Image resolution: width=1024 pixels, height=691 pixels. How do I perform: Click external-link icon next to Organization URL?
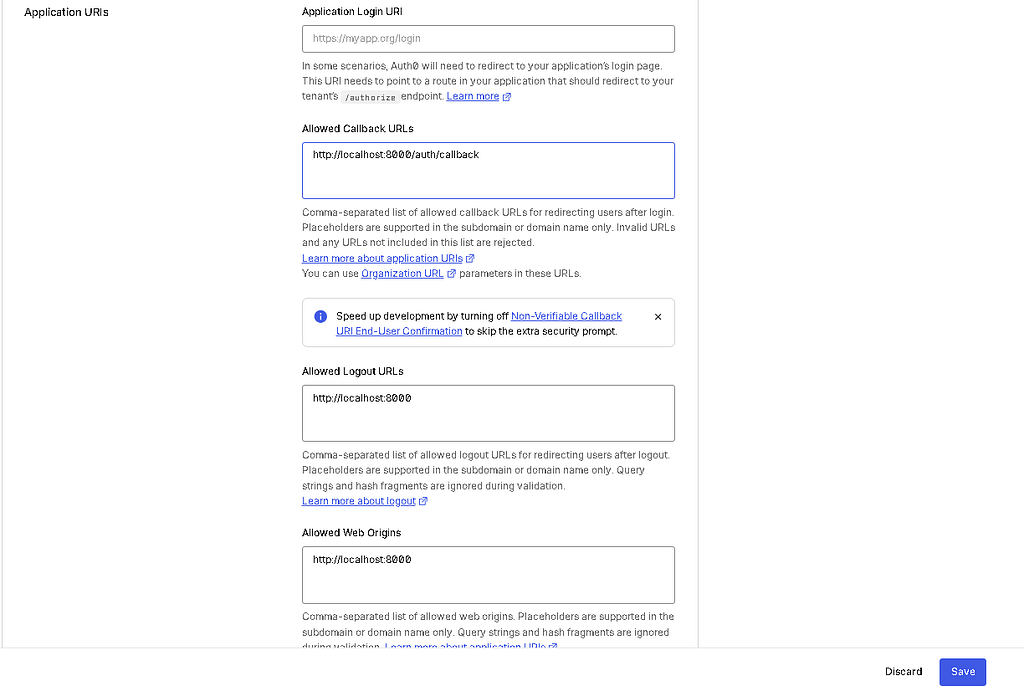(x=451, y=274)
